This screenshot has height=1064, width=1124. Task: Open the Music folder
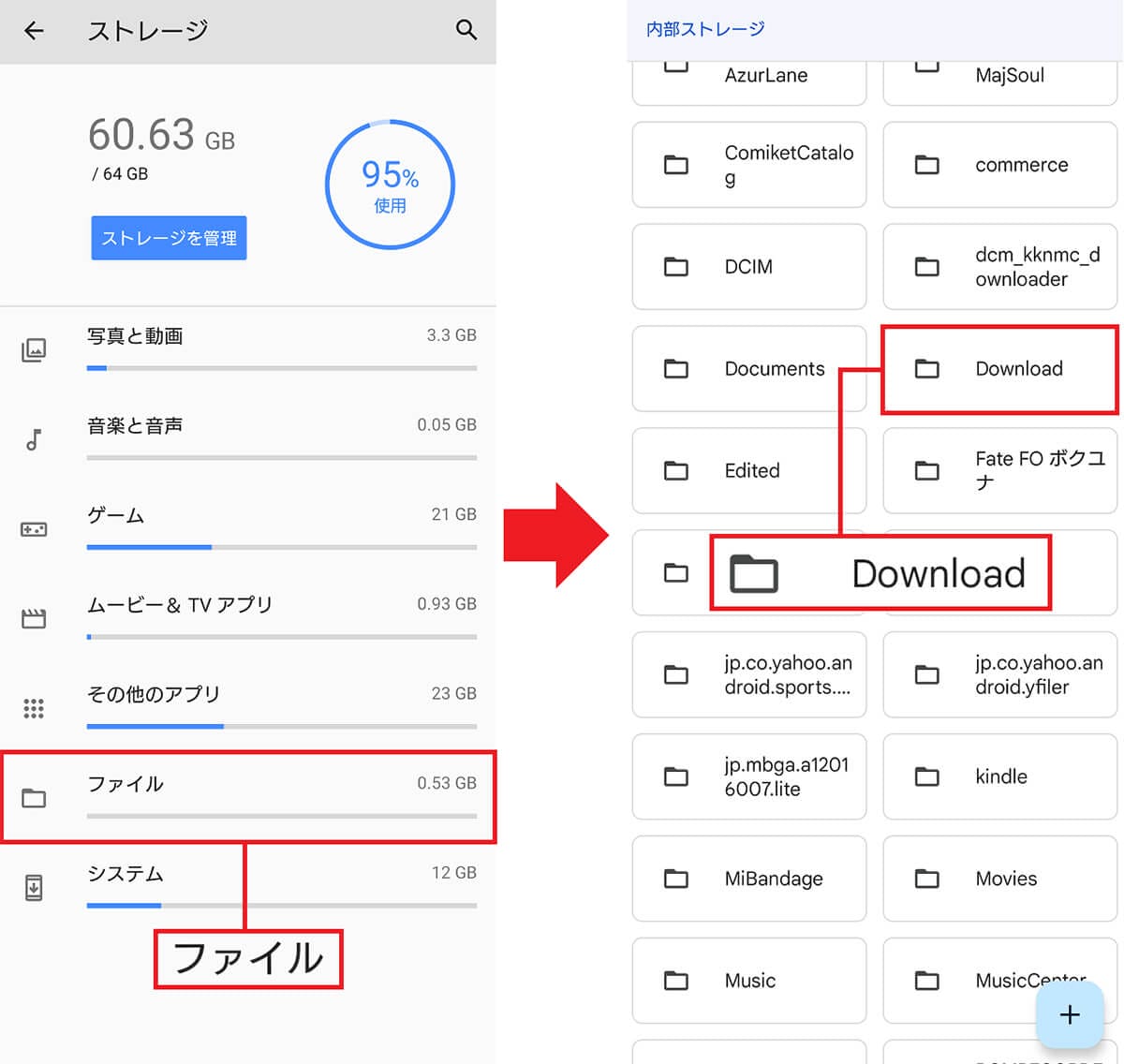(x=749, y=982)
